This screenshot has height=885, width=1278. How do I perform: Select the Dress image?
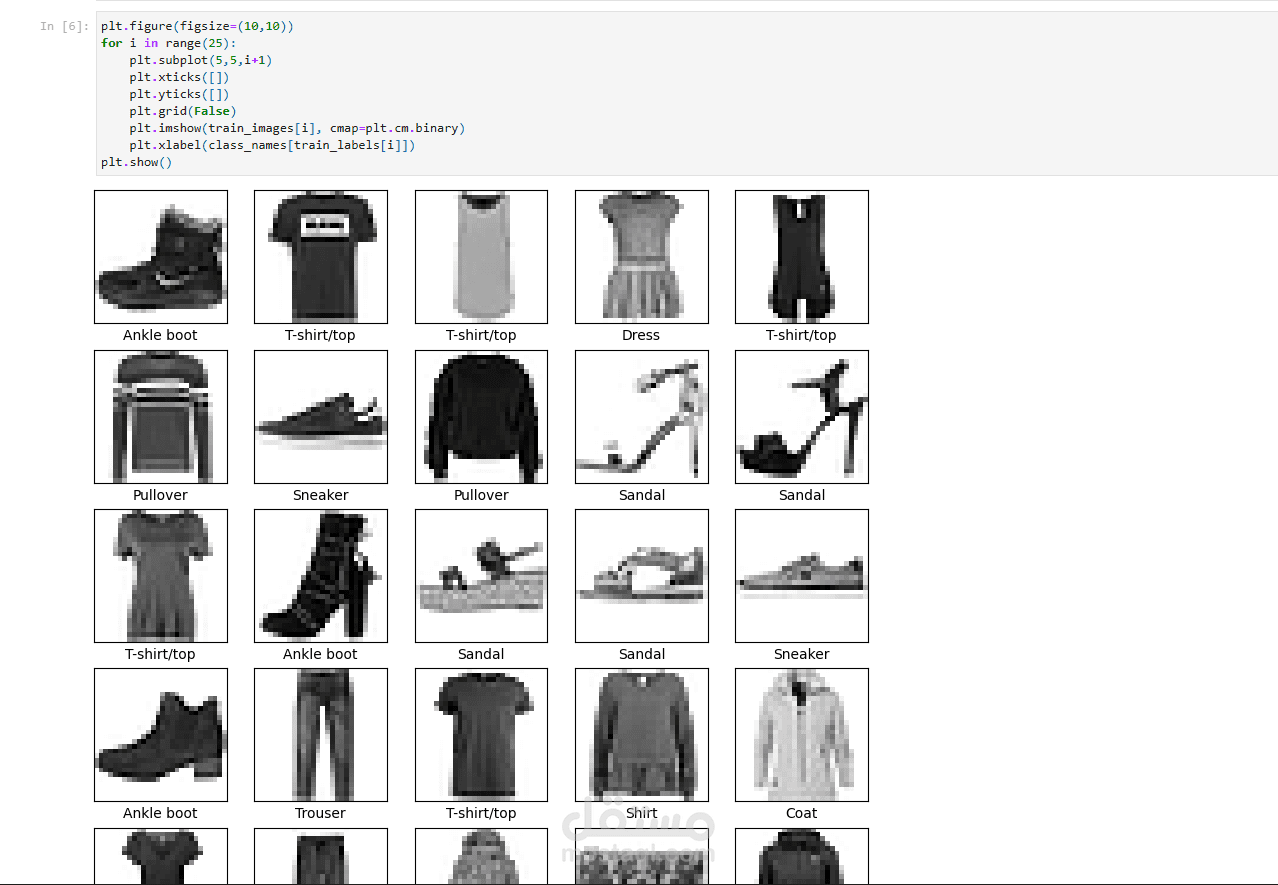tap(642, 257)
